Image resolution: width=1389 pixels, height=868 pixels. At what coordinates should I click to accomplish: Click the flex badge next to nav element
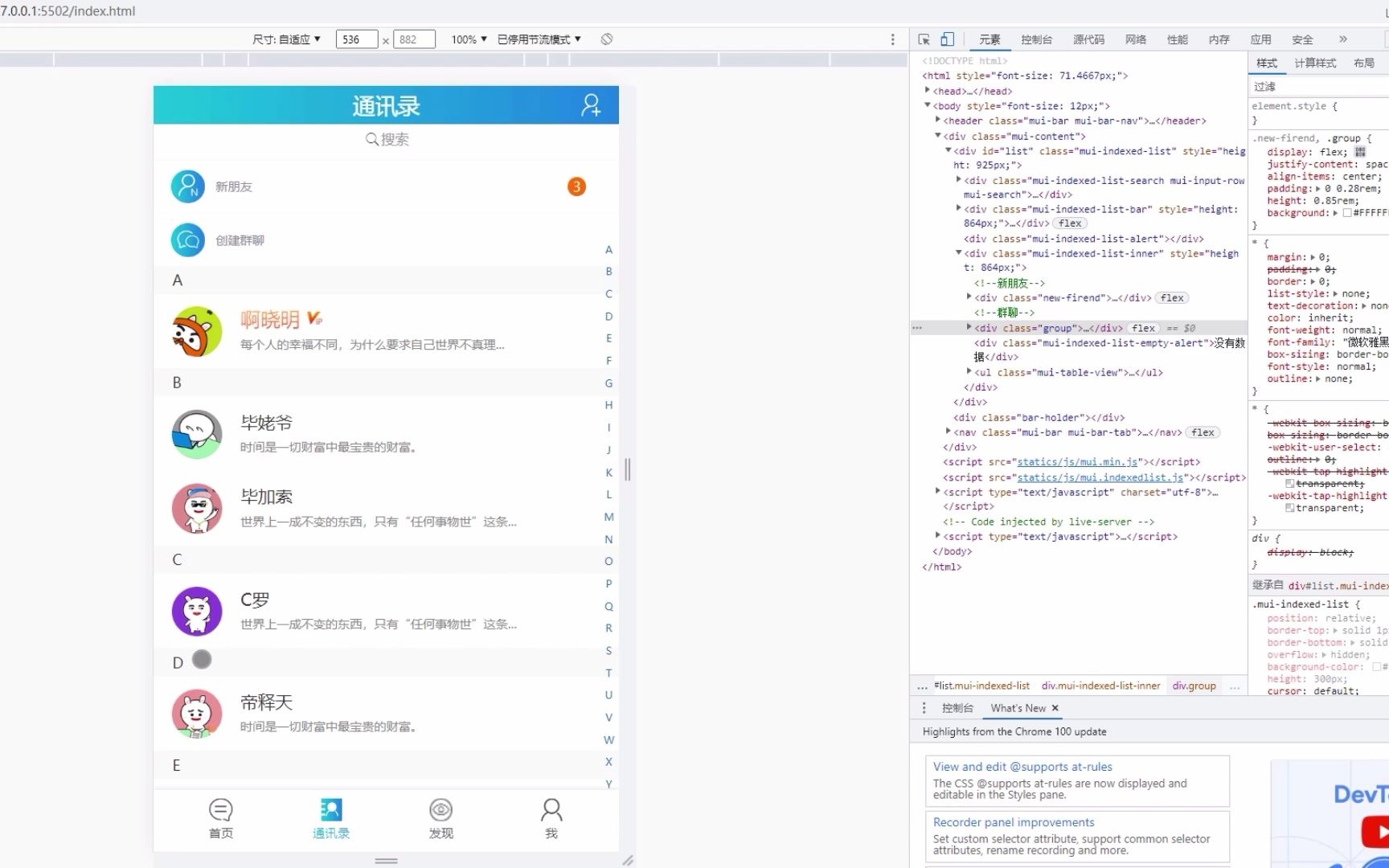pyautogui.click(x=1203, y=432)
